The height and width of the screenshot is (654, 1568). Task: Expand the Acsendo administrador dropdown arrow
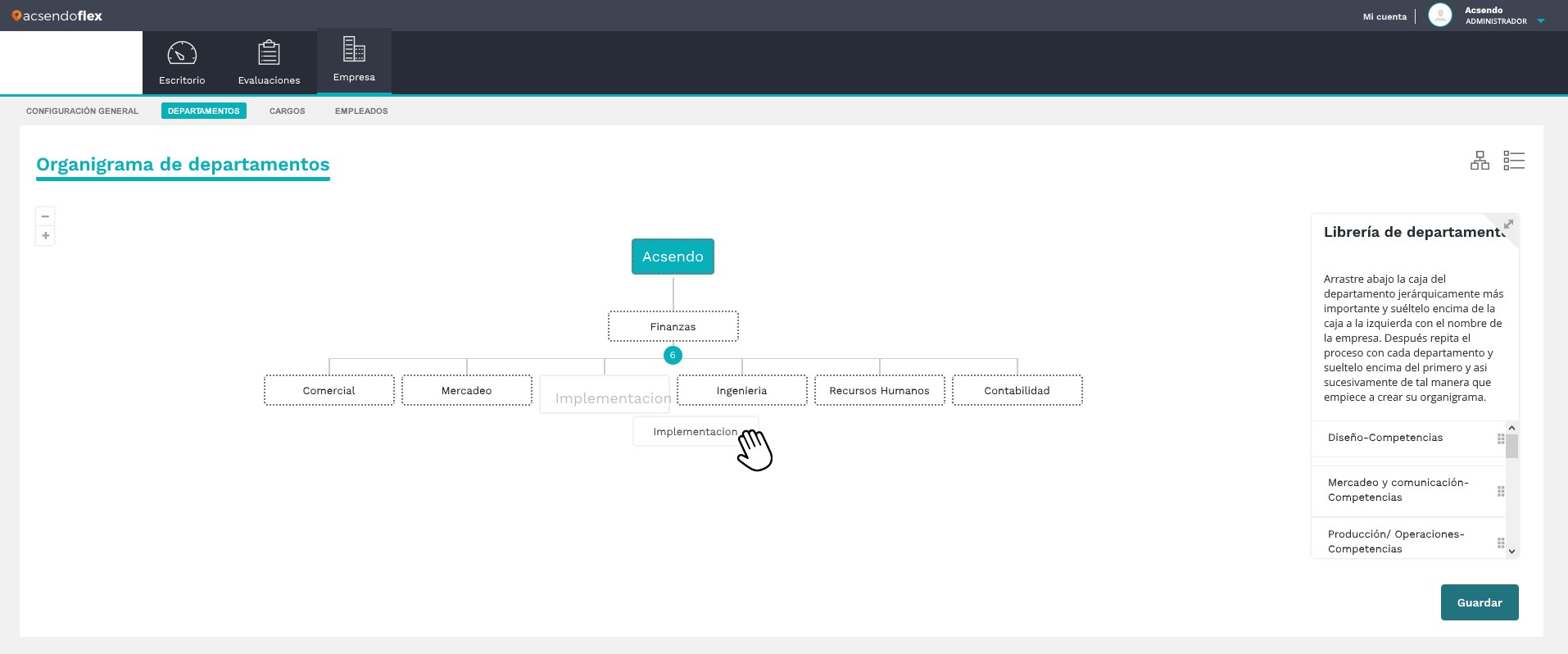tap(1540, 21)
